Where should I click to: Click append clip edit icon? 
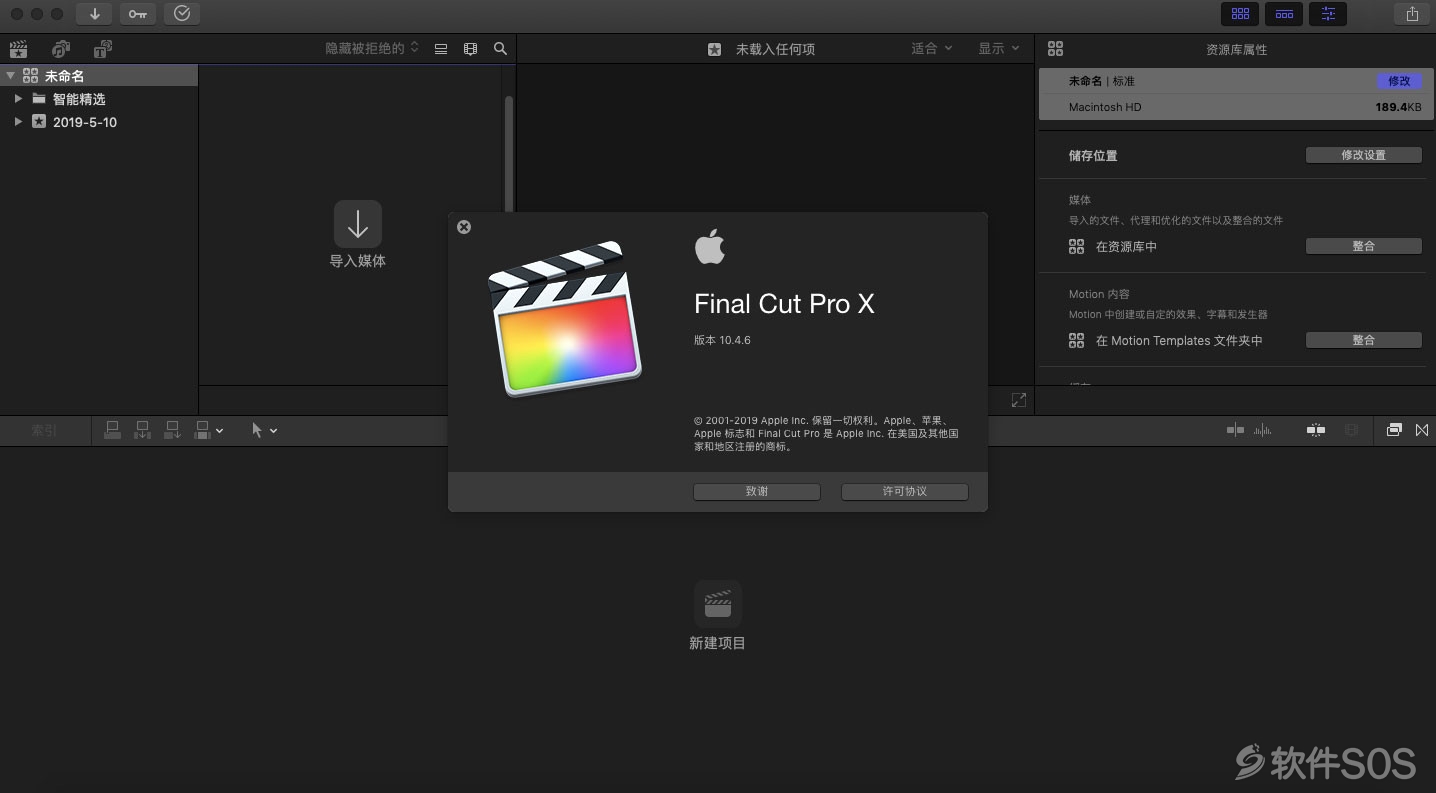coord(173,430)
